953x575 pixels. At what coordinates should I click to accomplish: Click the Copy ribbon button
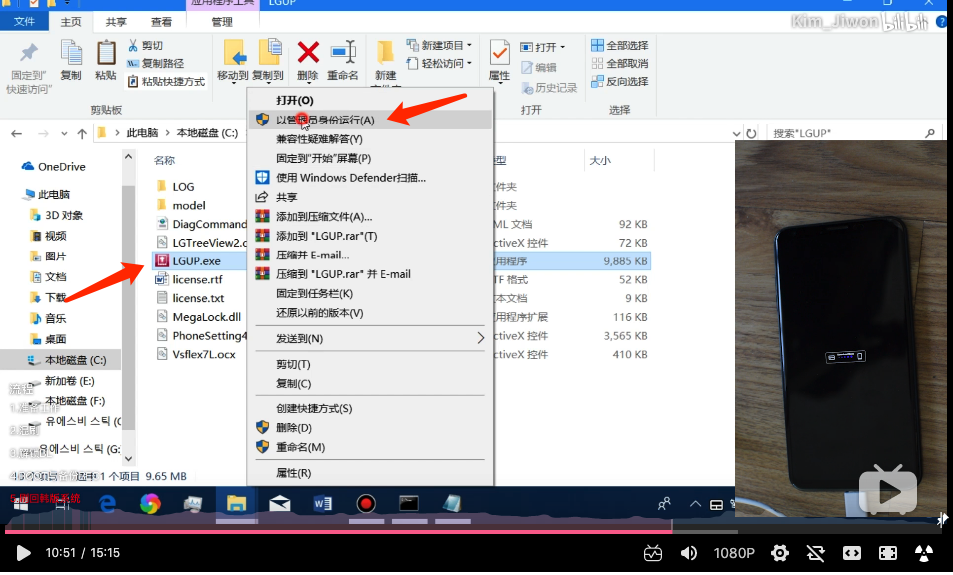[71, 60]
